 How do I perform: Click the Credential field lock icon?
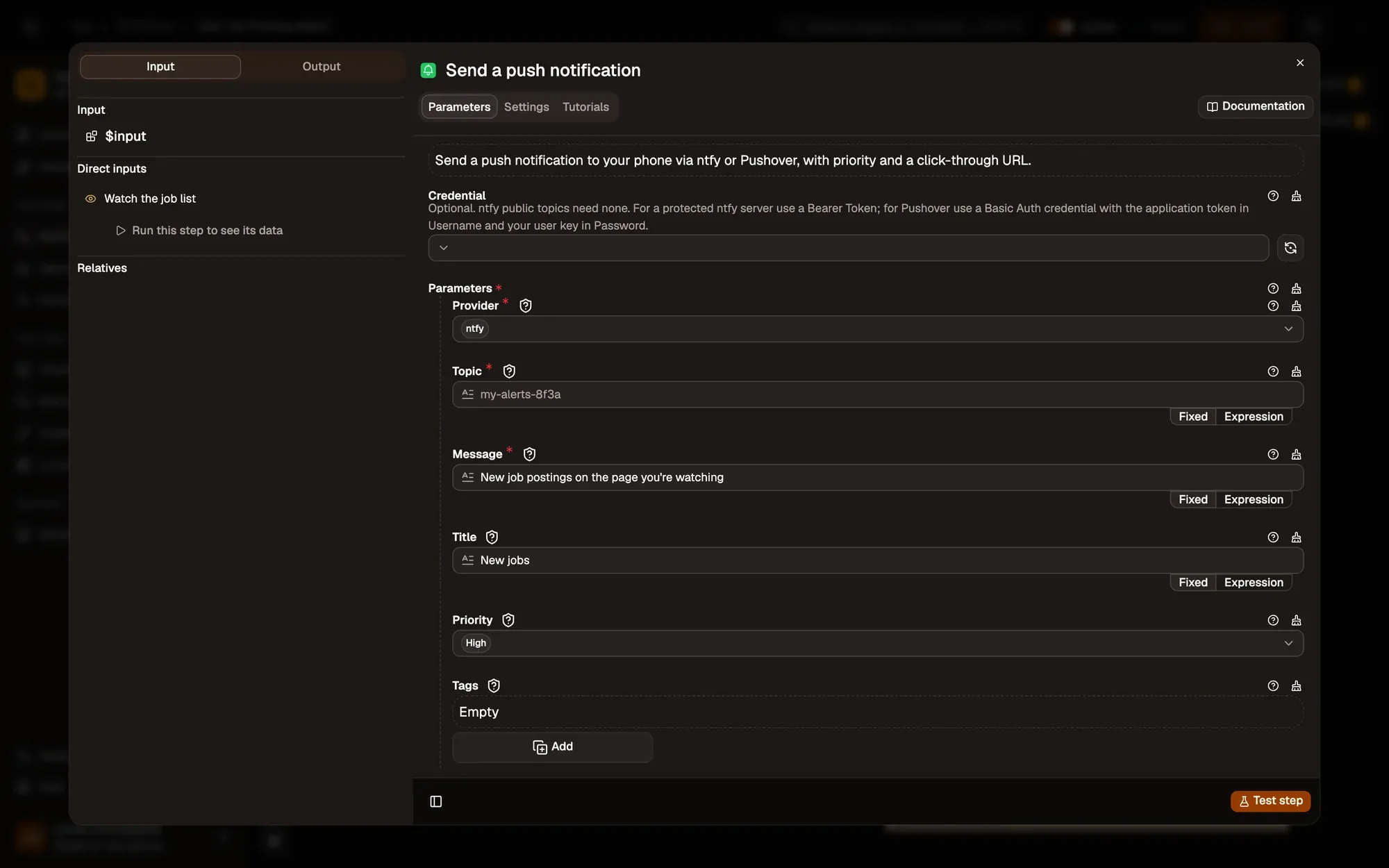tap(1296, 196)
